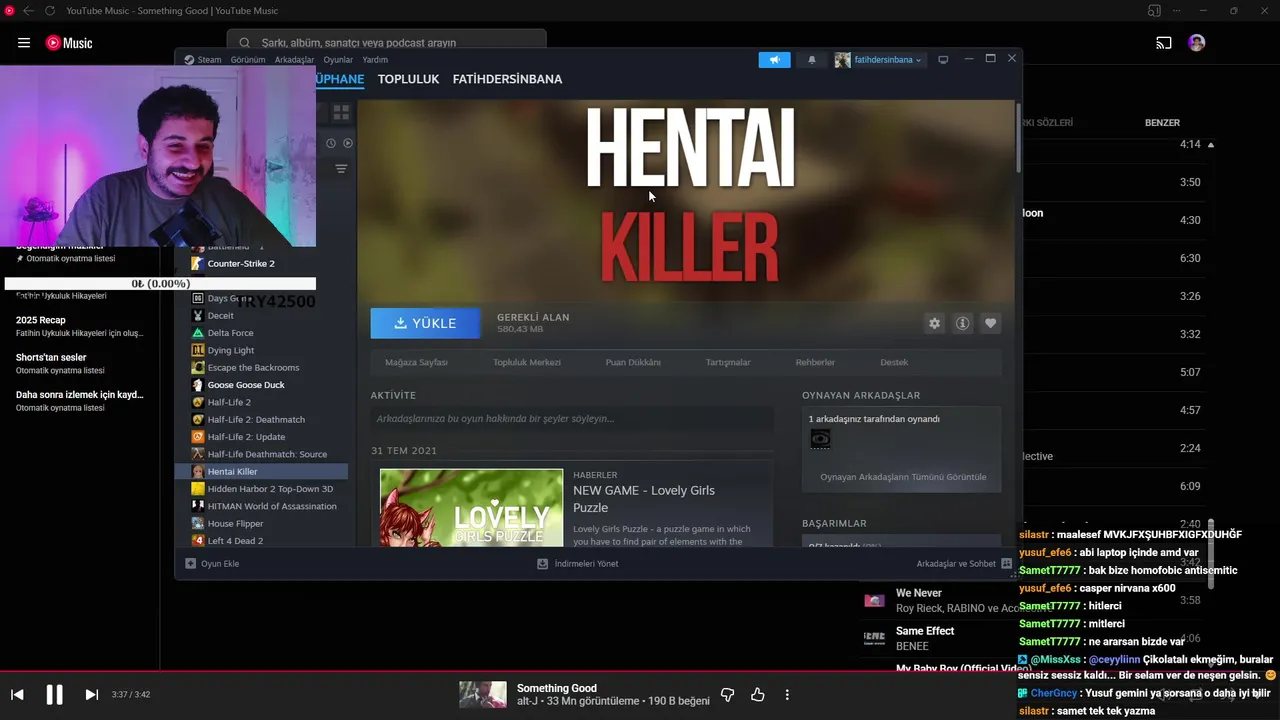Open the Lovely Girls Puzzle news thumbnail

[x=471, y=508]
